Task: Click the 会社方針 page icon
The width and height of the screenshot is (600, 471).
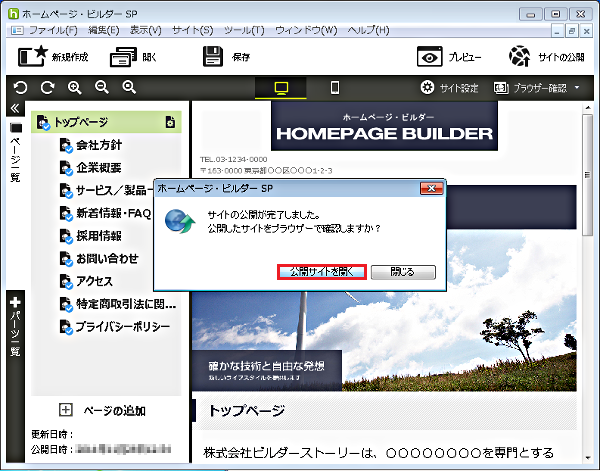Action: pos(66,145)
